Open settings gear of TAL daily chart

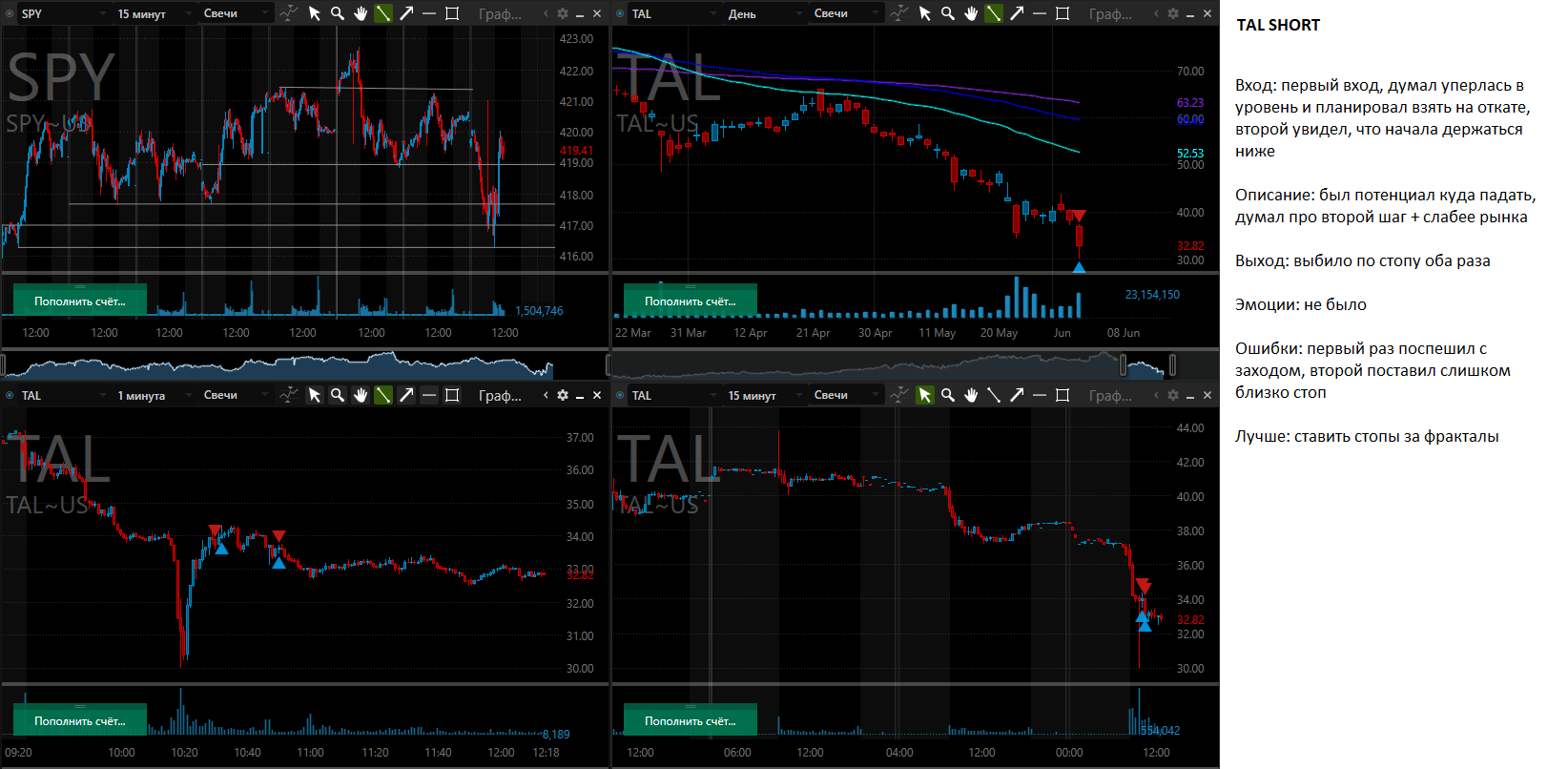click(1173, 13)
